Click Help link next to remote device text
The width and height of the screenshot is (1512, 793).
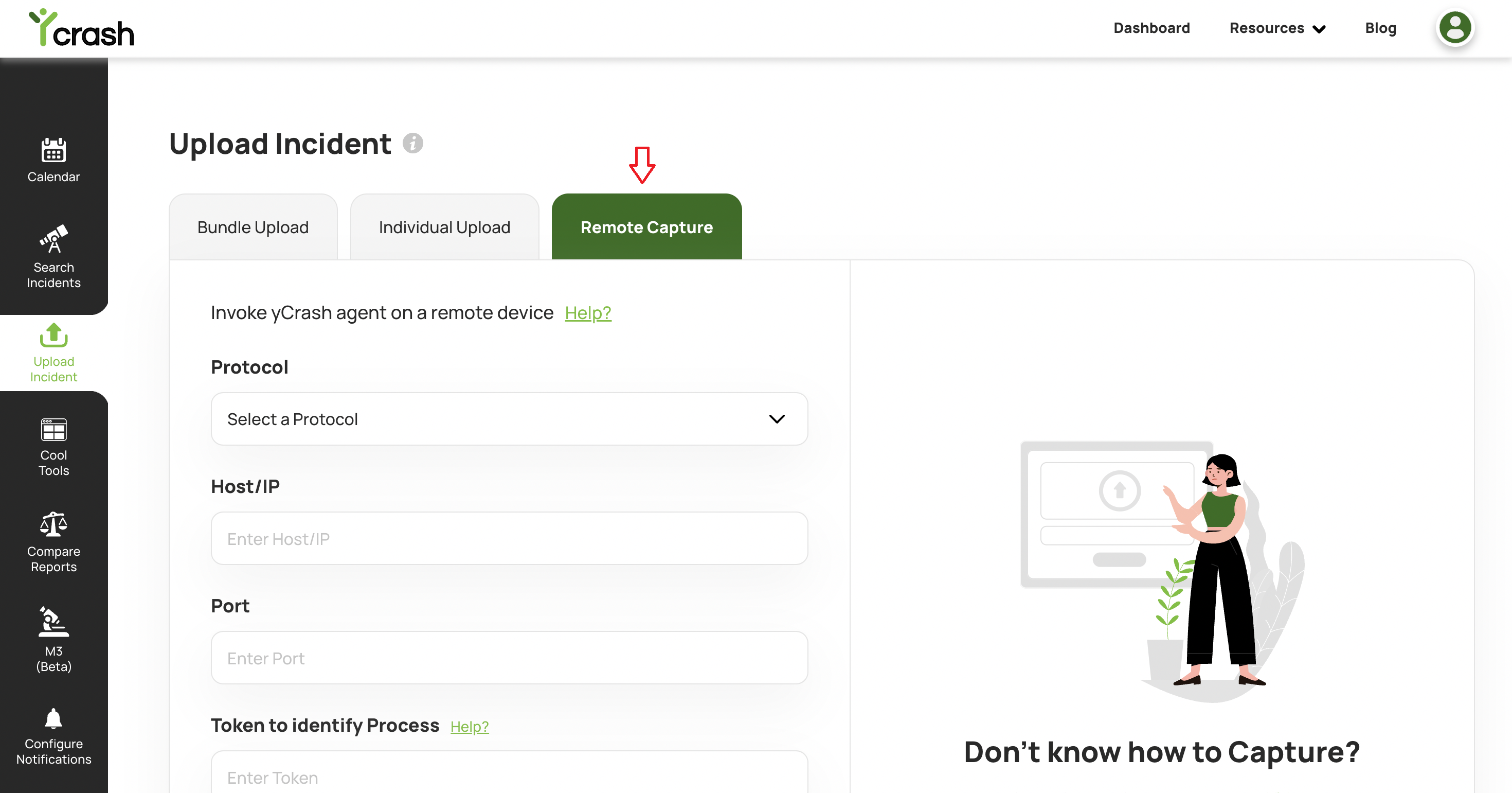tap(587, 313)
